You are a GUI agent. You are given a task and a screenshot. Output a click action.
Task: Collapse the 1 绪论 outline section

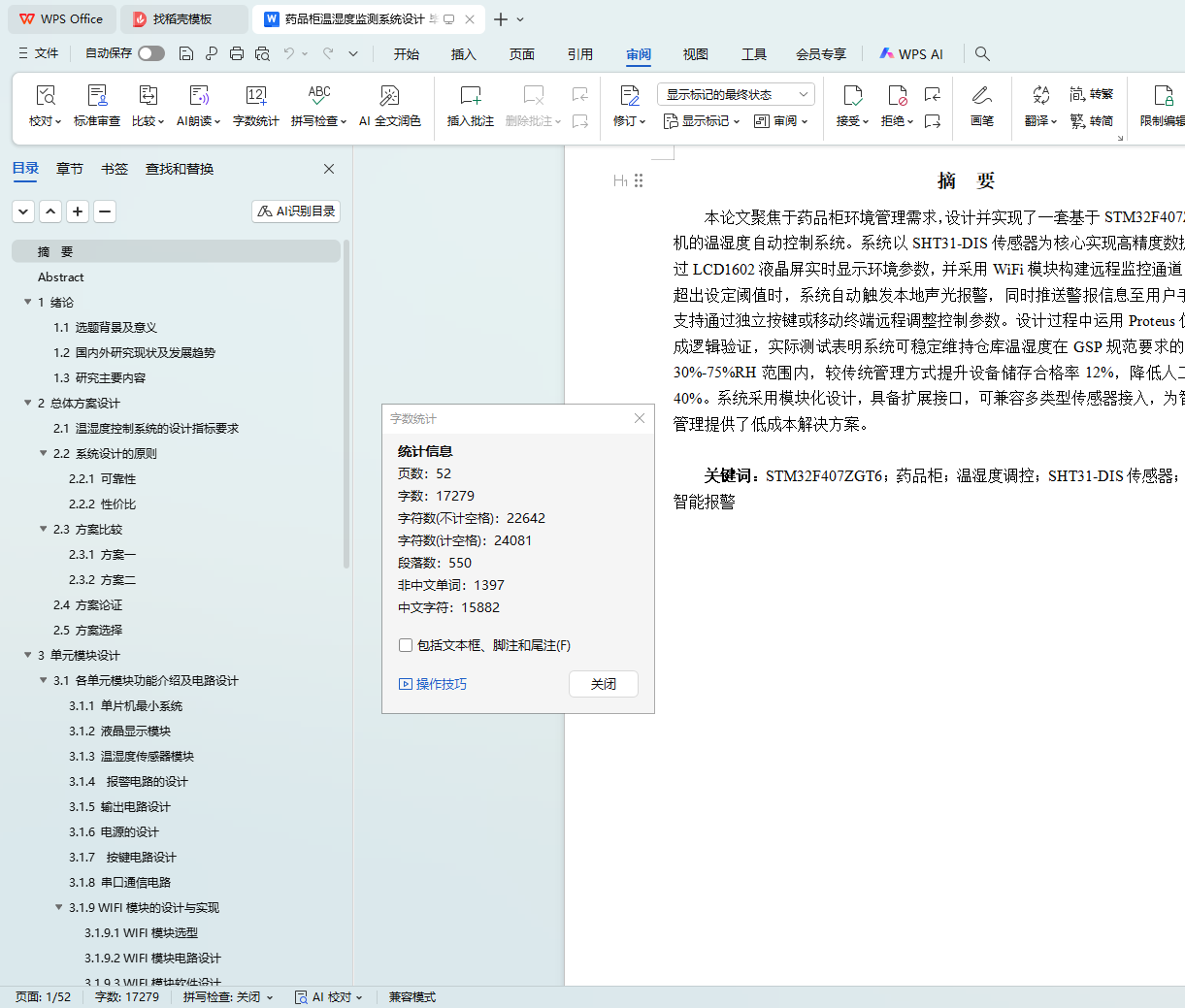[x=28, y=303]
